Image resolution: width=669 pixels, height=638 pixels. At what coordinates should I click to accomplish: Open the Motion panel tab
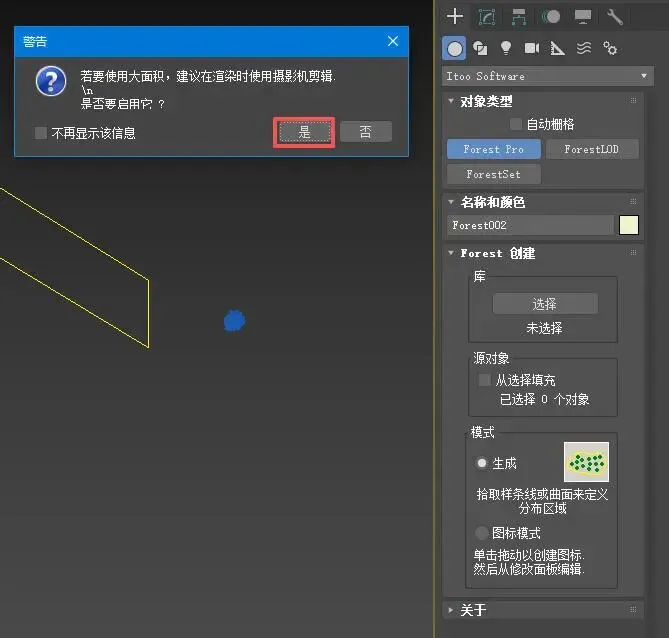(x=551, y=17)
